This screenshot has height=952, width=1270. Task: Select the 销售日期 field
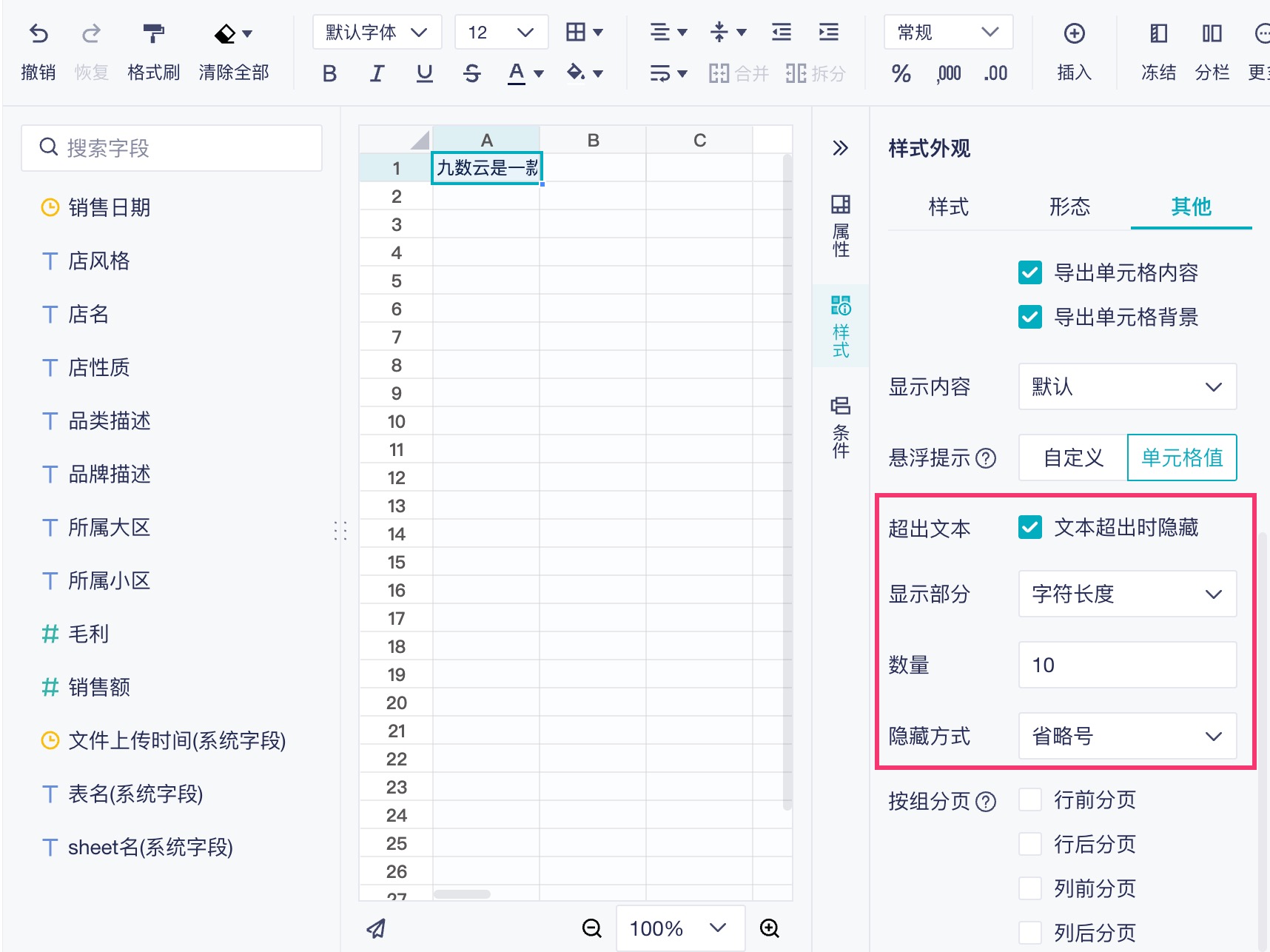pyautogui.click(x=109, y=207)
